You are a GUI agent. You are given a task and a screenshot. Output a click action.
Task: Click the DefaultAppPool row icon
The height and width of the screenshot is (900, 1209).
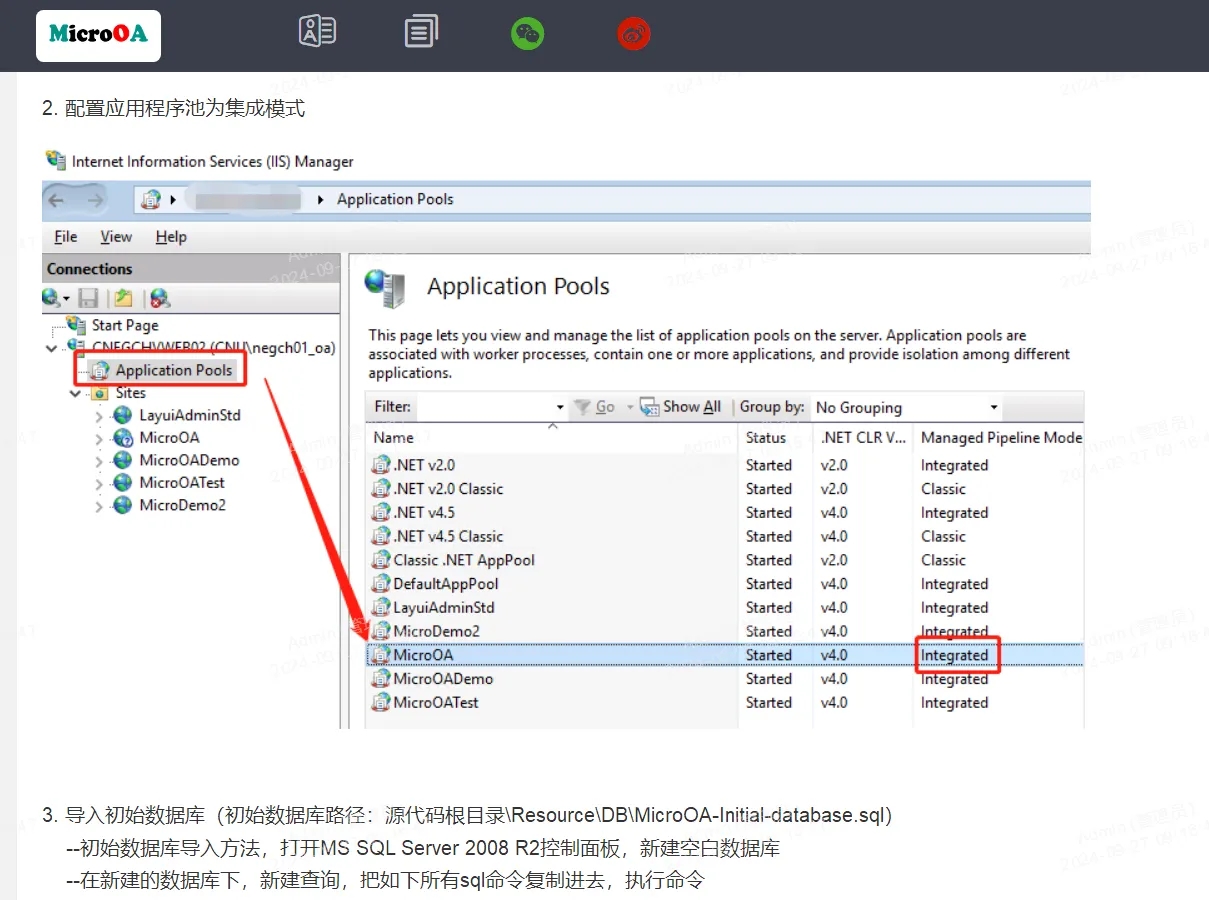tap(380, 584)
